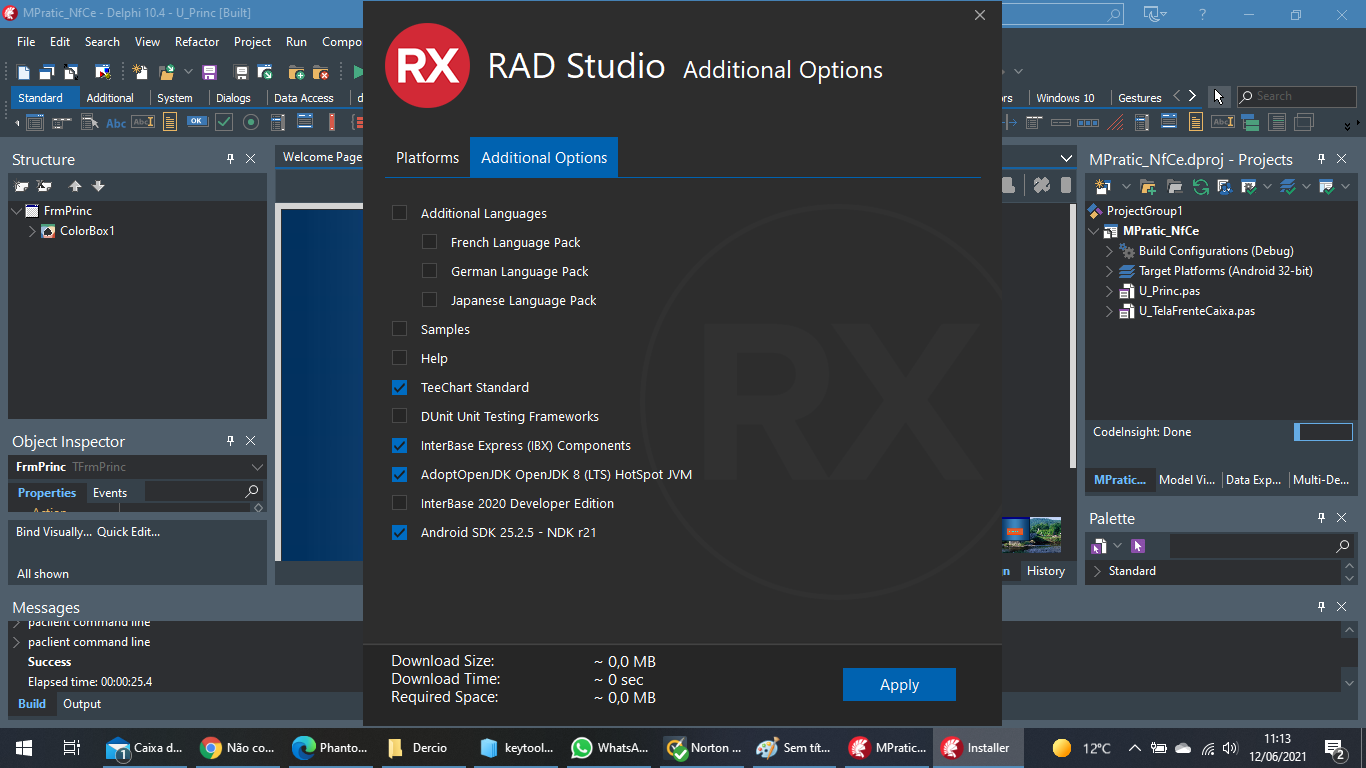Select the TMemo palette component icon
1366x768 pixels.
pos(170,122)
